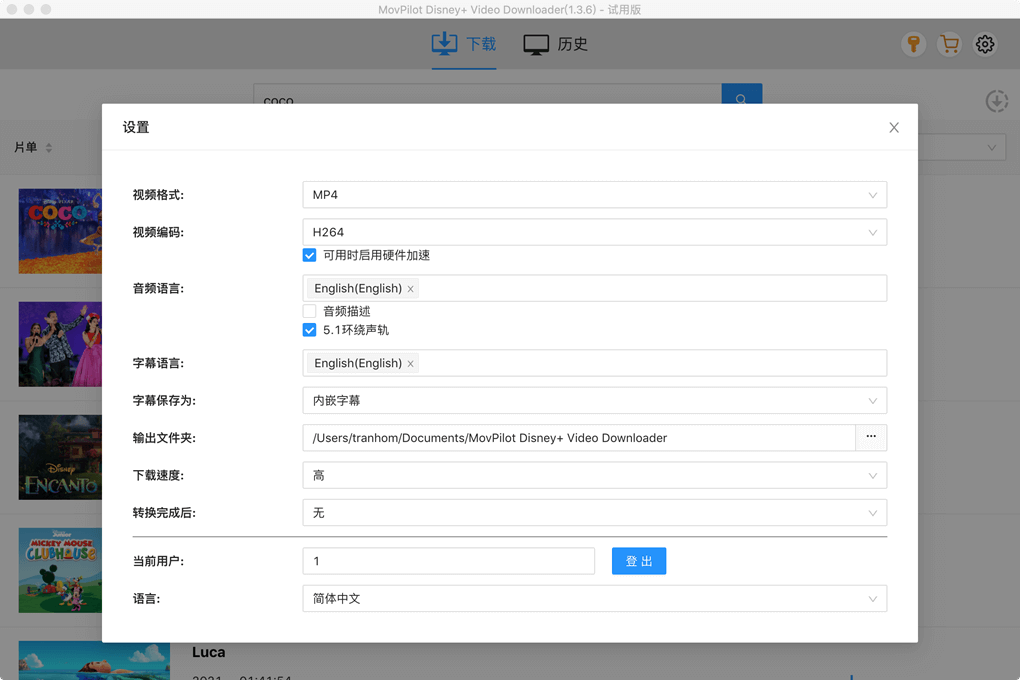Screen dimensions: 1020x680
Task: Click the 当前用户 input field
Action: pyautogui.click(x=449, y=561)
